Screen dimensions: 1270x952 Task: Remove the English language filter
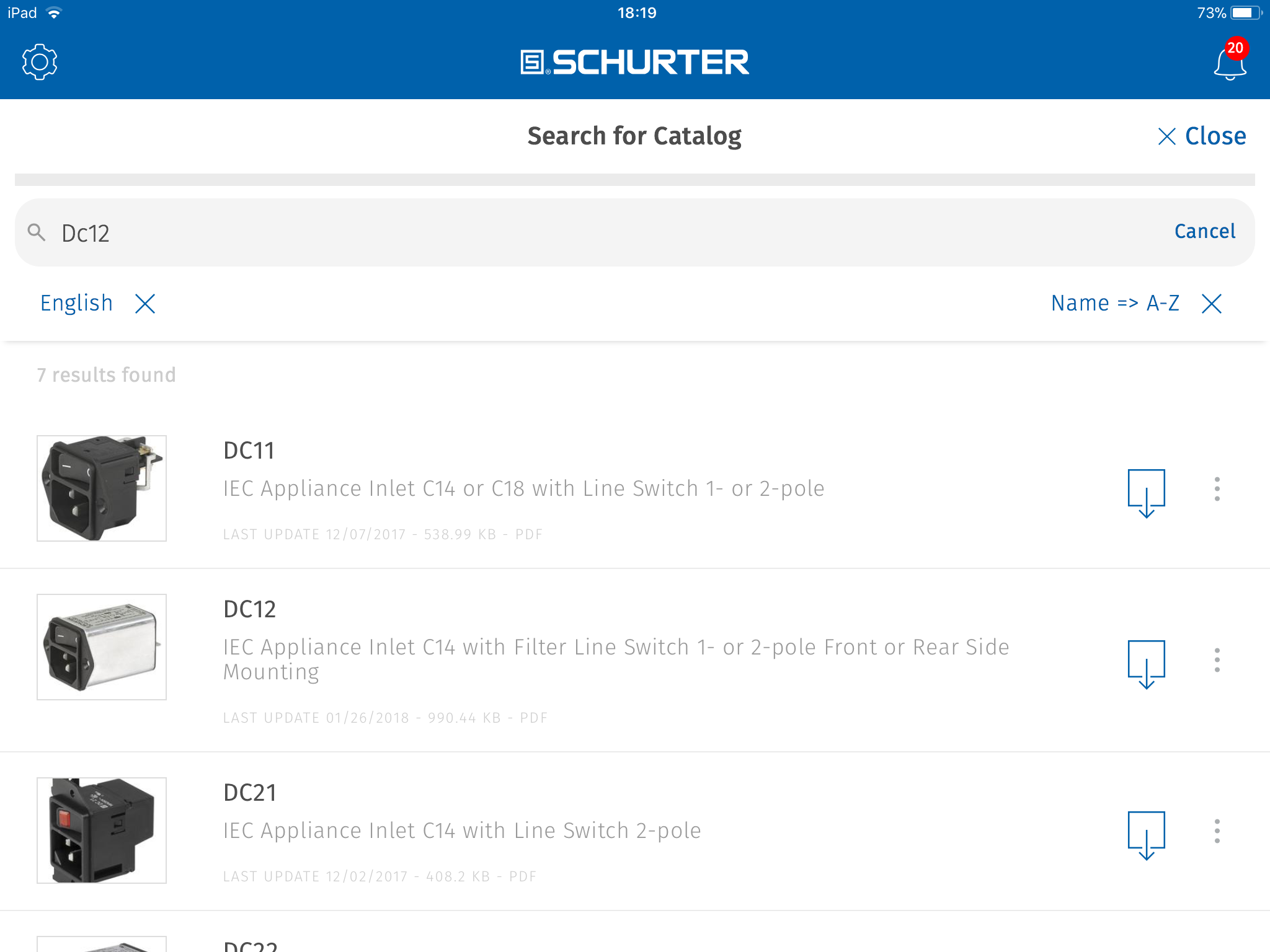tap(145, 304)
